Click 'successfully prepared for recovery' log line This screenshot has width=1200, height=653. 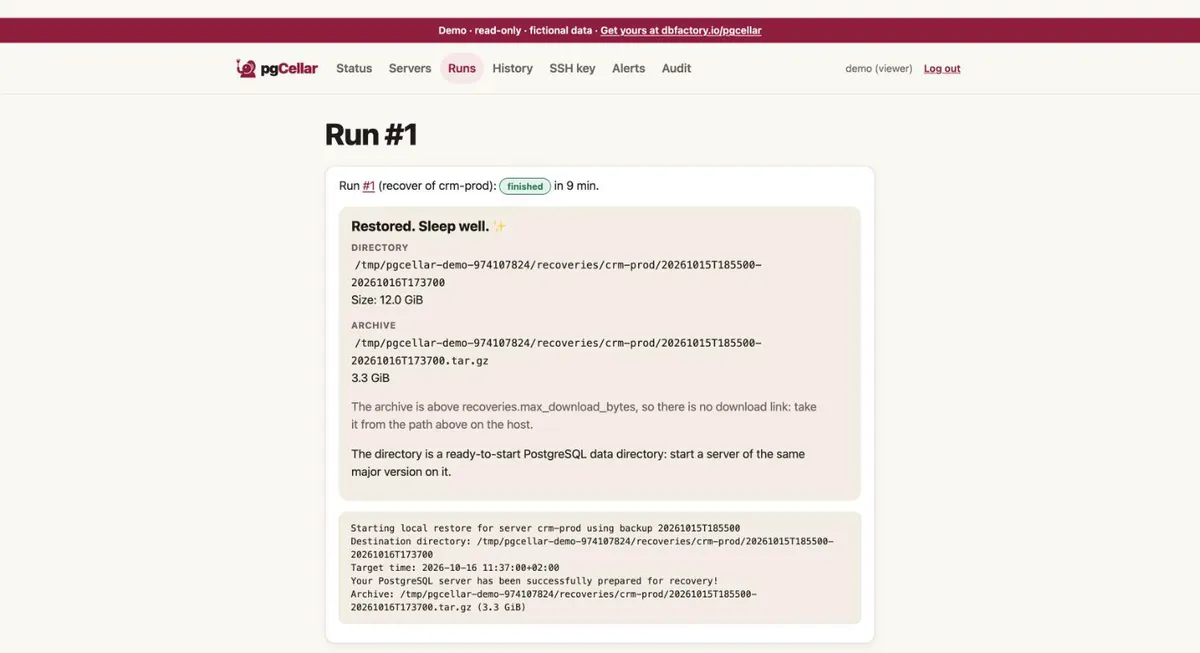(534, 580)
